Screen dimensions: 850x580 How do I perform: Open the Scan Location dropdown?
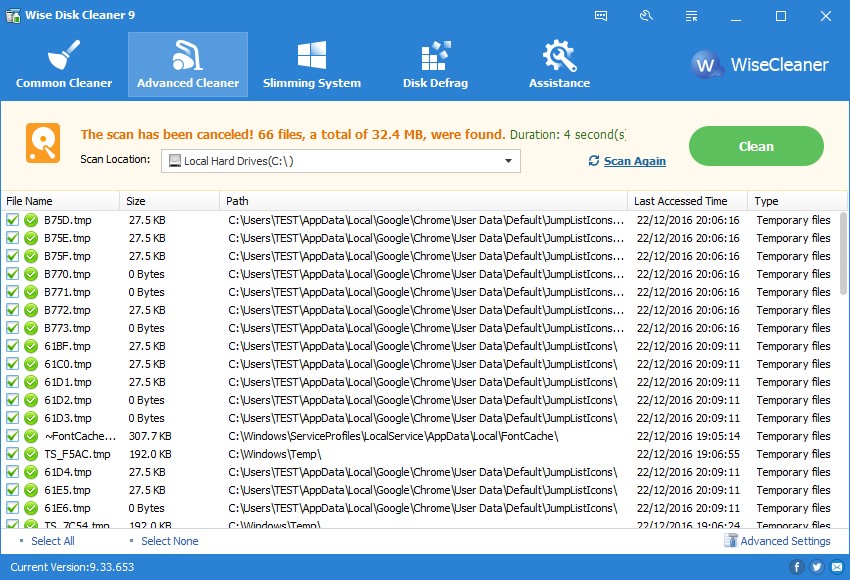(x=340, y=161)
